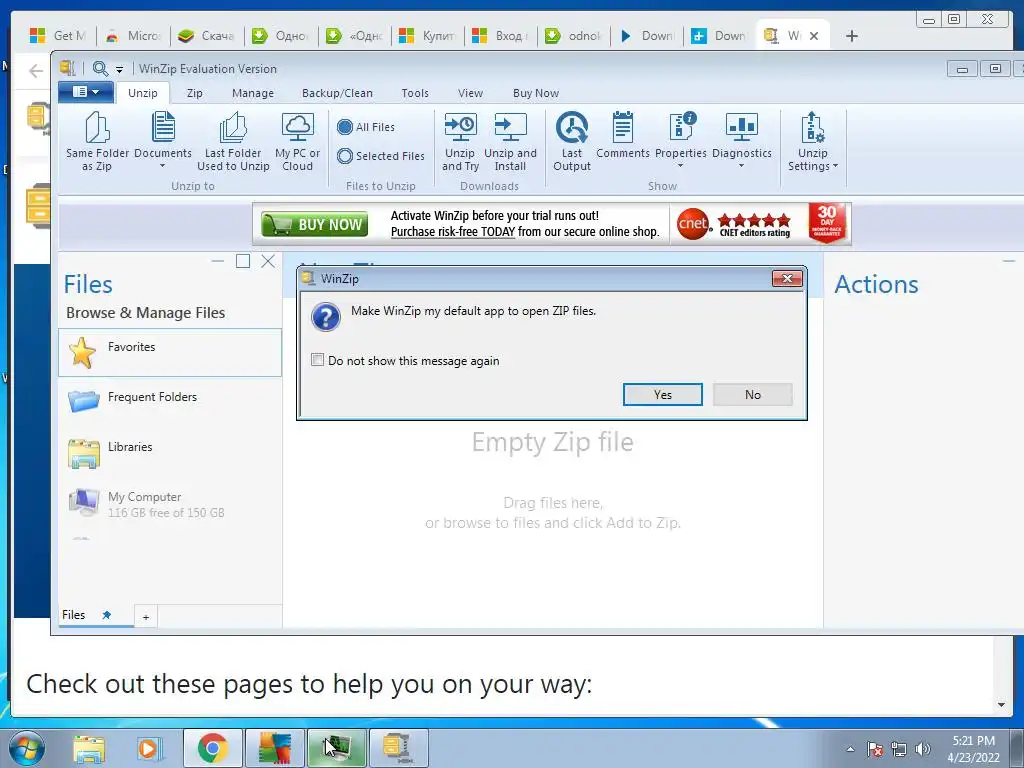Add a new Files pane tab
Screen dimensions: 1024x768
pos(146,616)
